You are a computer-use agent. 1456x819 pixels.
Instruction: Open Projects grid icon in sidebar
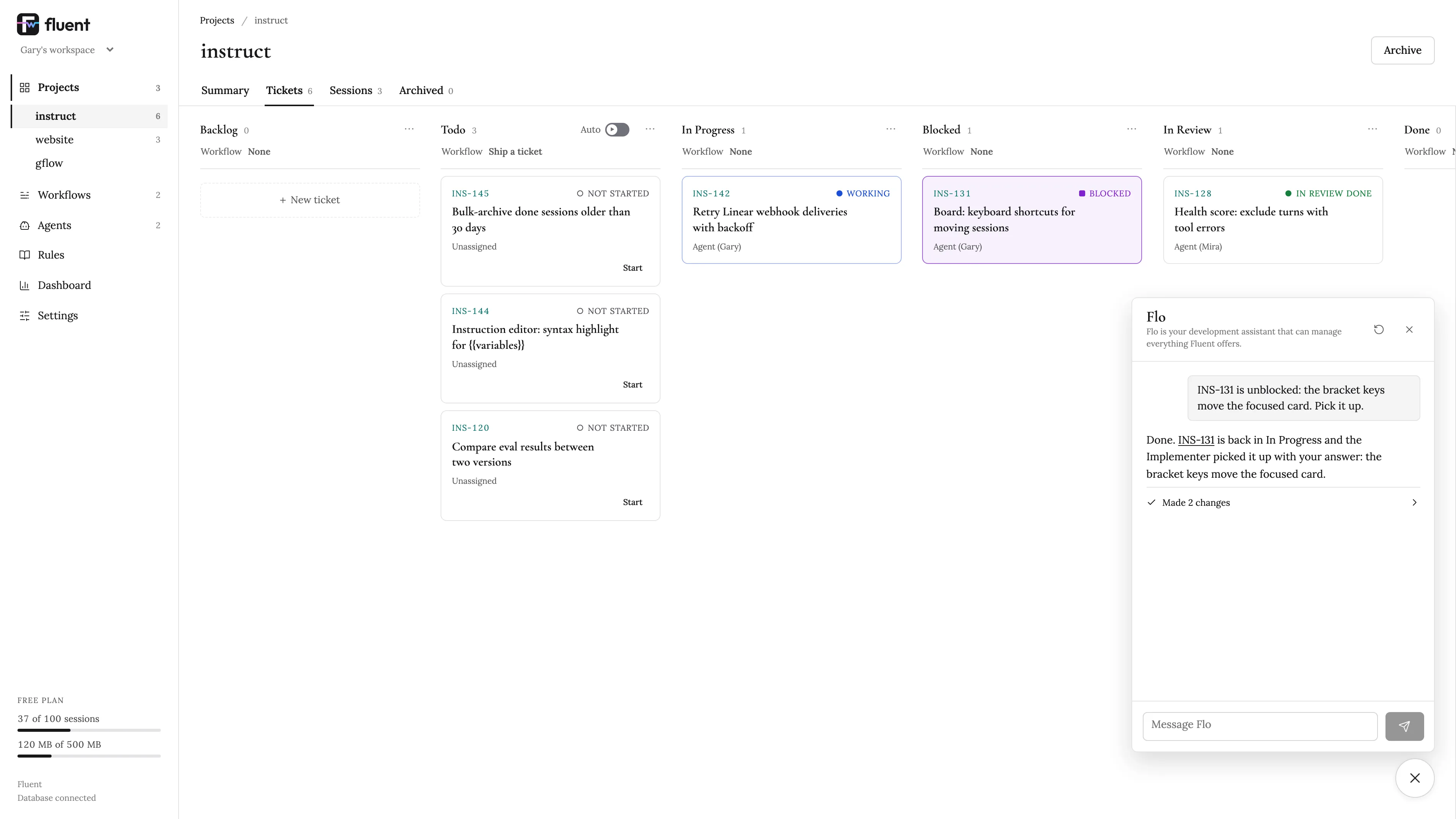pos(24,88)
